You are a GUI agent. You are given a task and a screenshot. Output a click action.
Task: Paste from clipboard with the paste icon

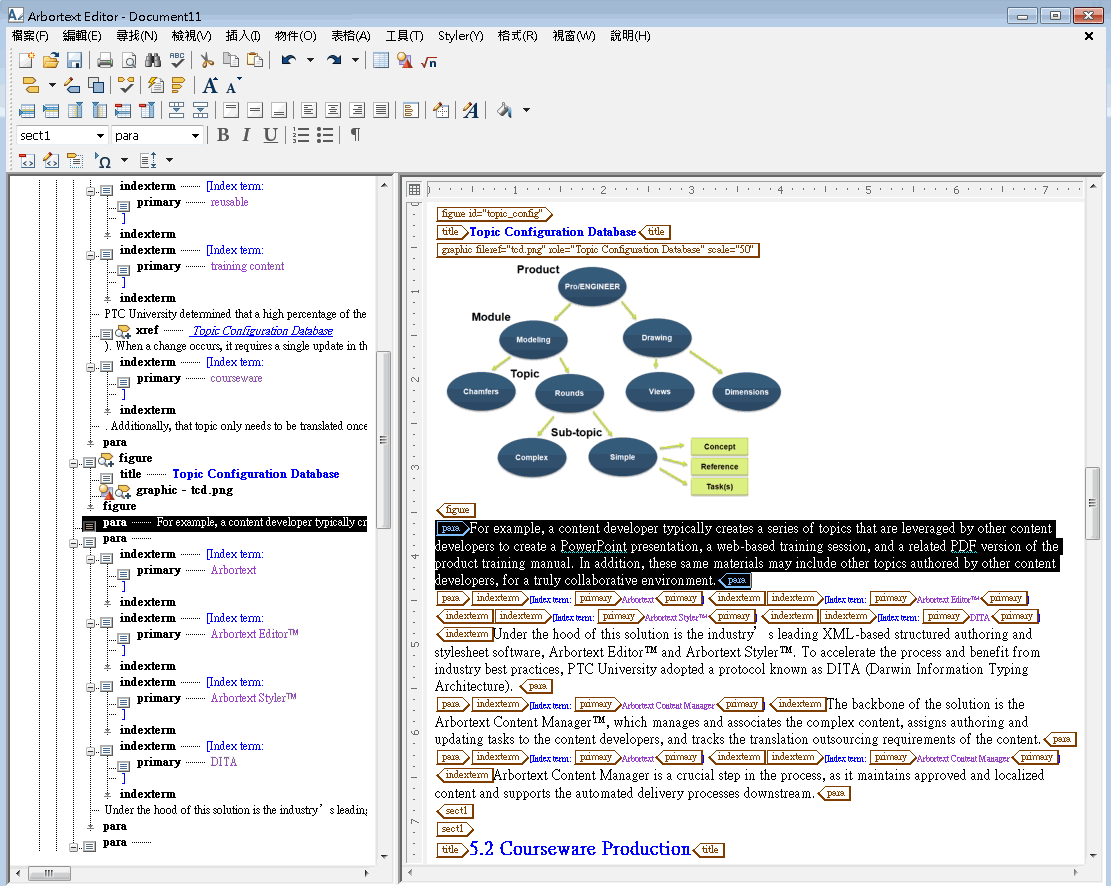(255, 61)
